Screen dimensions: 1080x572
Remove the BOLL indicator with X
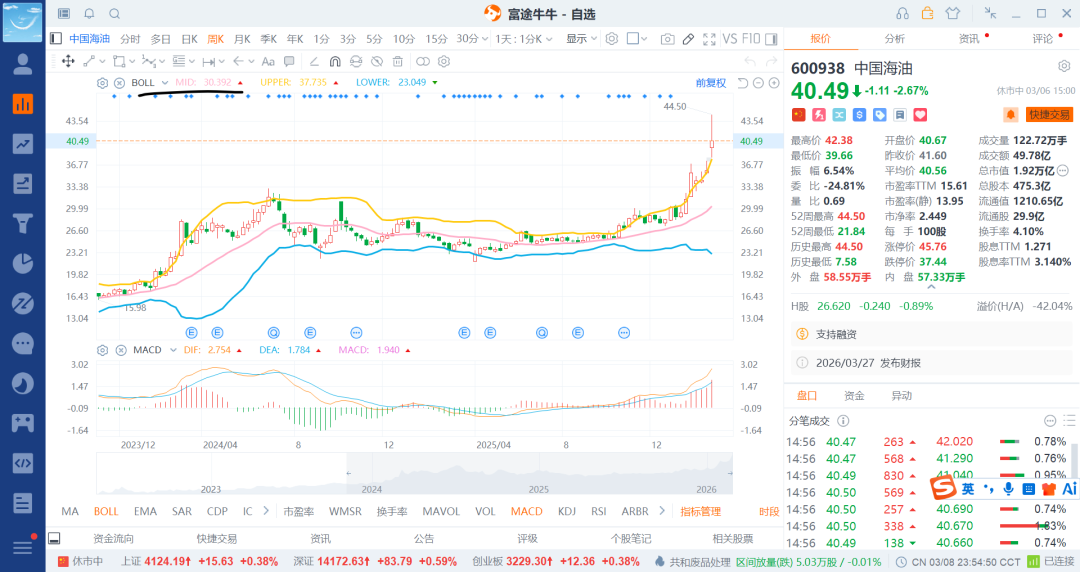(x=120, y=83)
